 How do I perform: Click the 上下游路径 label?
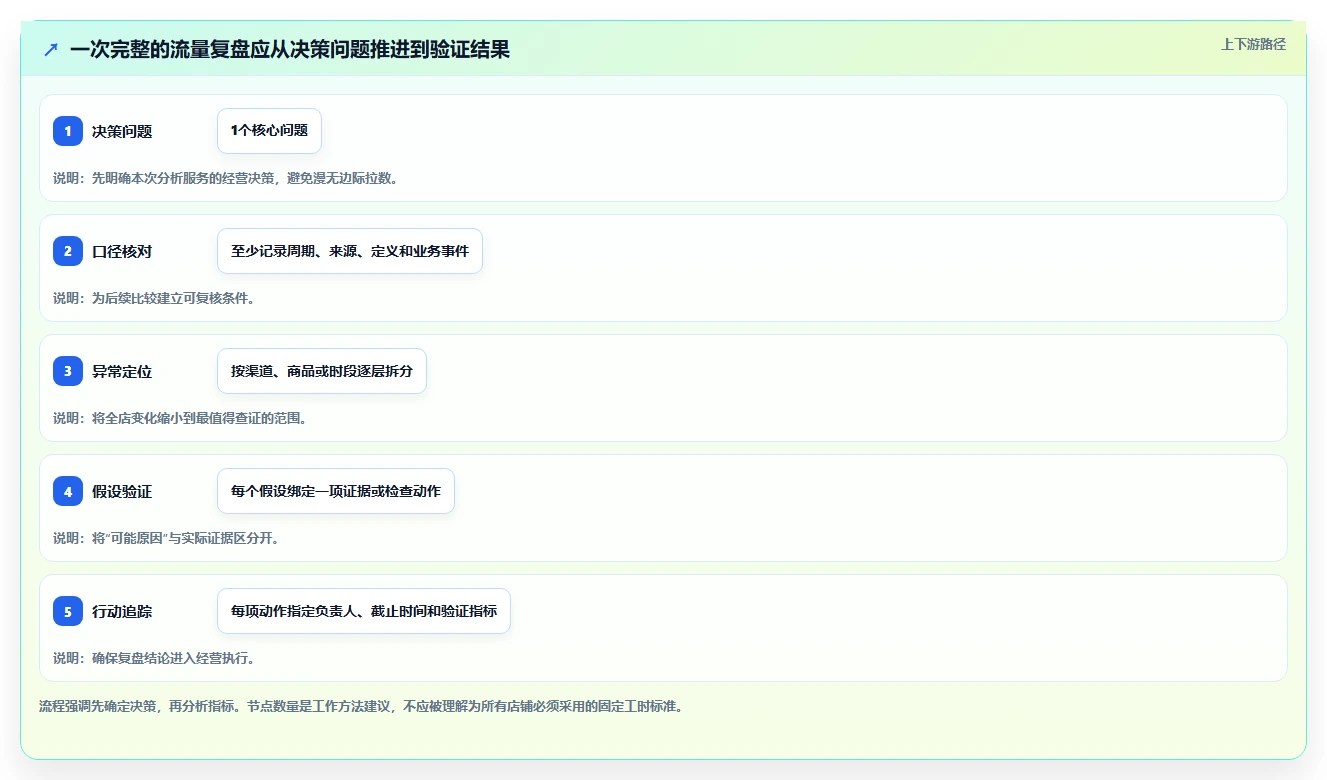(x=1253, y=45)
